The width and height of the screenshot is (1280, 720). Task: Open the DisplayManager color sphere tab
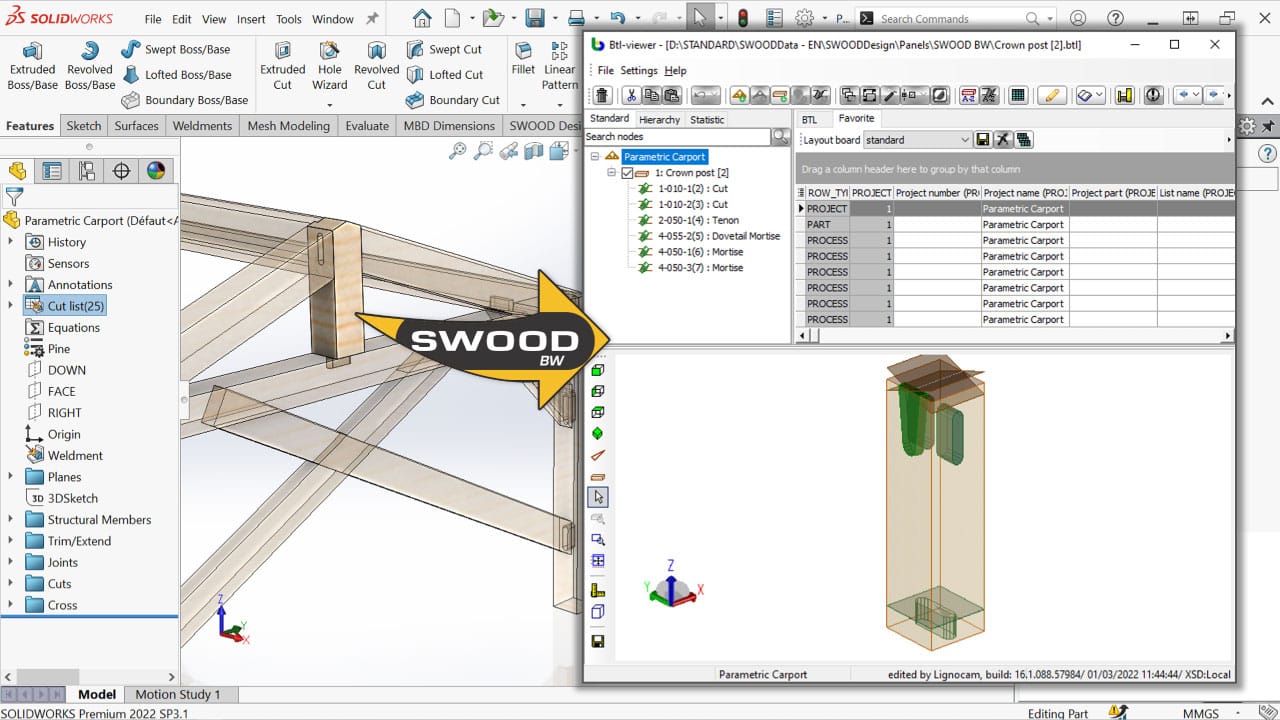tap(156, 171)
